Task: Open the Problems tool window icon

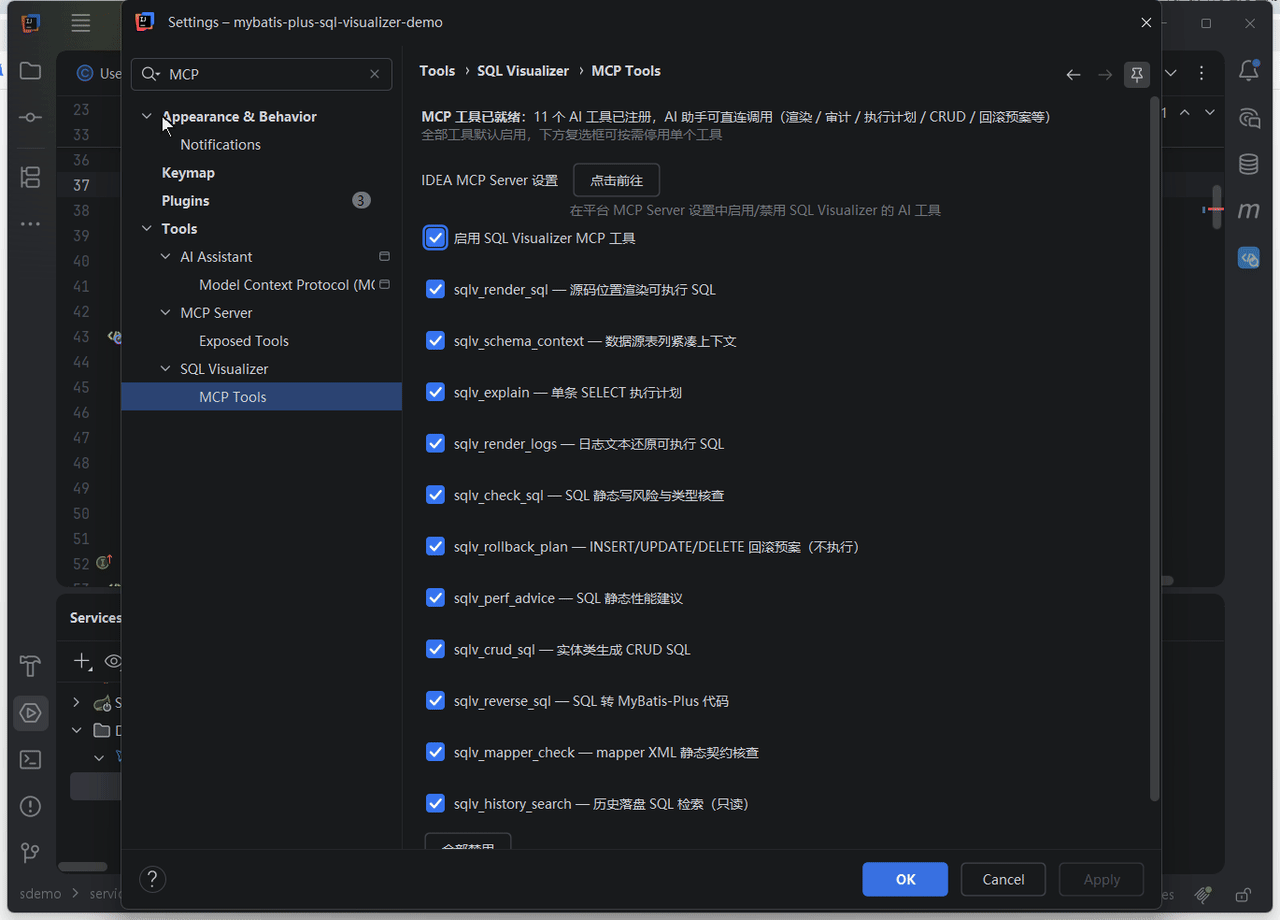Action: pos(30,806)
